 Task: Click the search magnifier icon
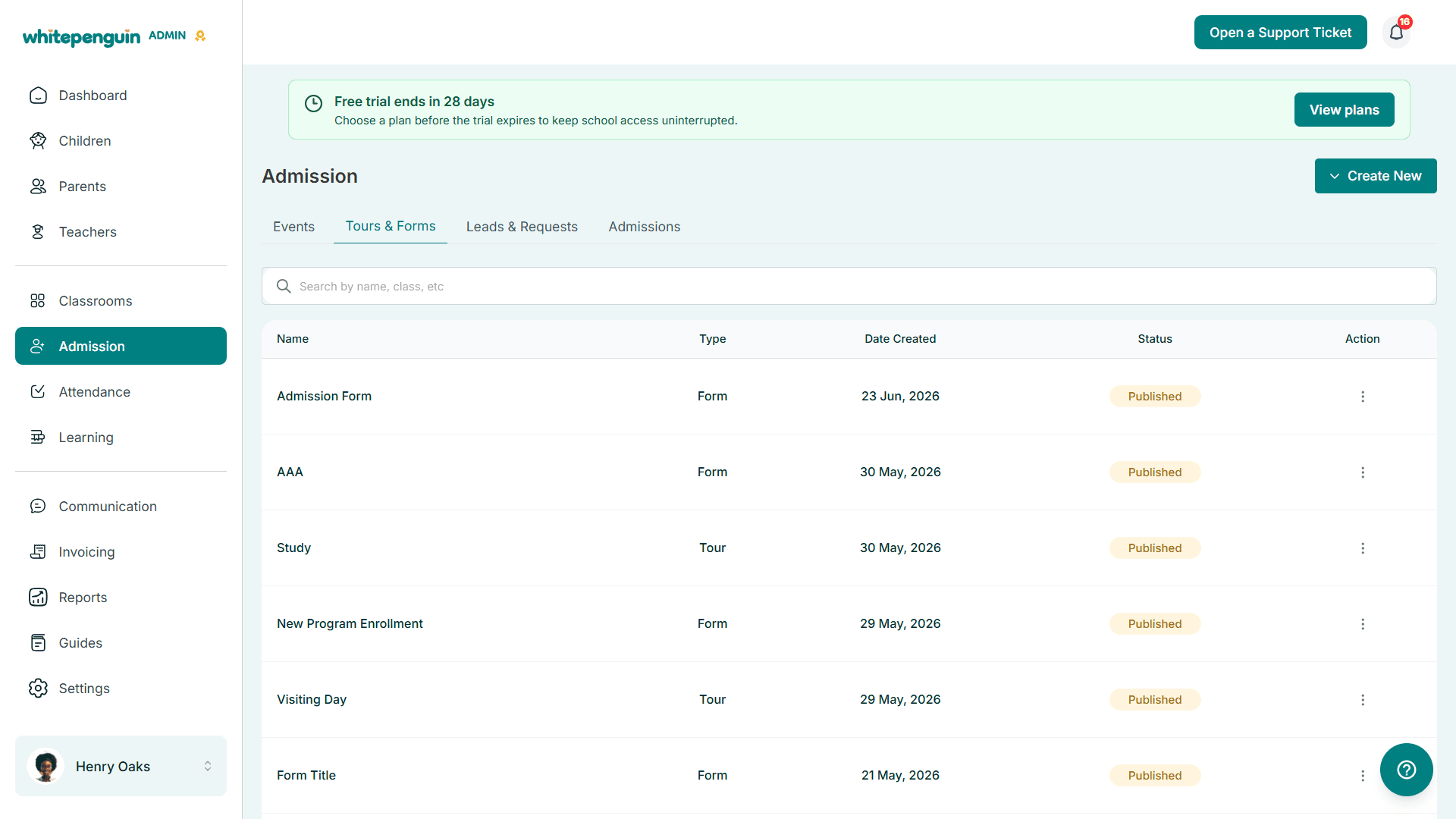click(284, 286)
